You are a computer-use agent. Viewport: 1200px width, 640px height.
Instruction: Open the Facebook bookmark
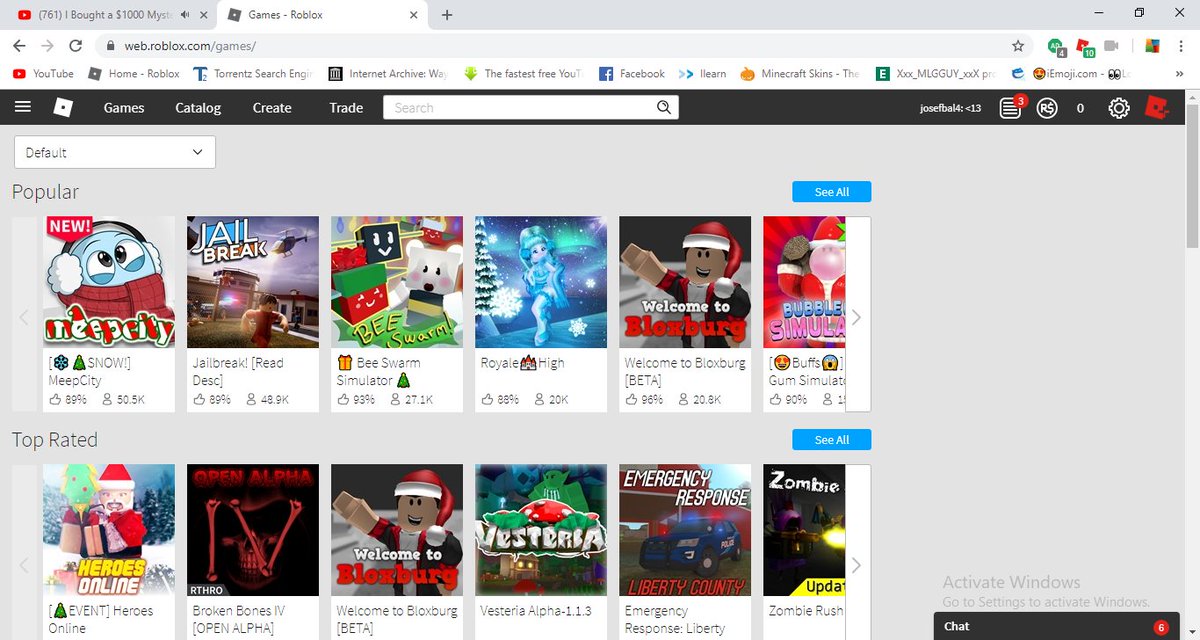631,74
